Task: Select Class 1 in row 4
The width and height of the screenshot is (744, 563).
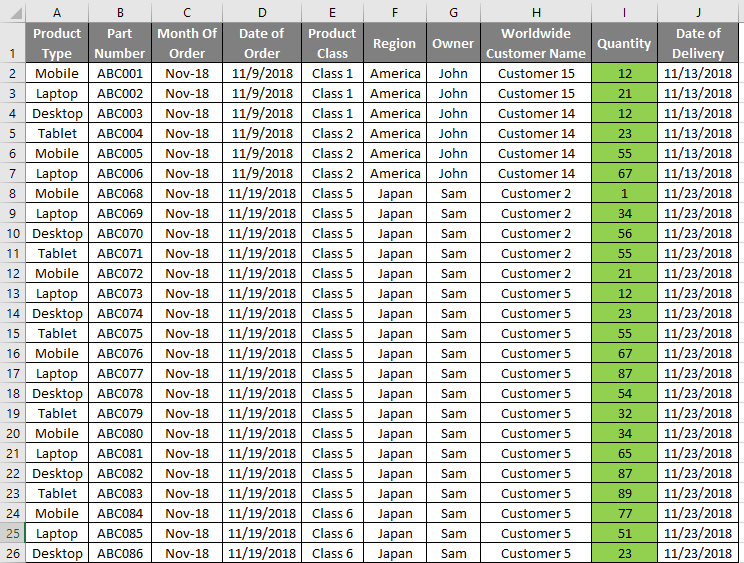Action: pos(333,113)
